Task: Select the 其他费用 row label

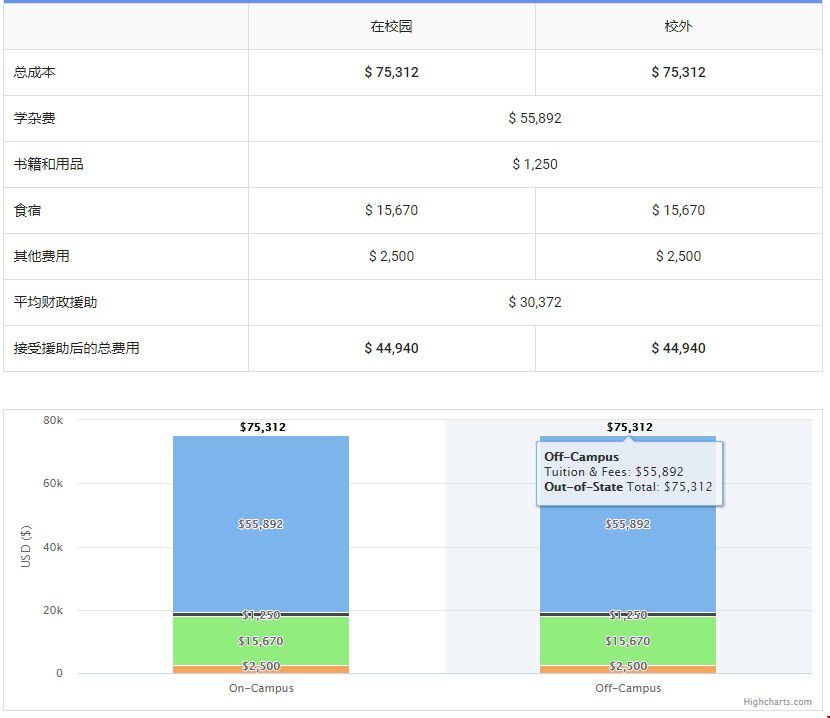Action: [41, 256]
